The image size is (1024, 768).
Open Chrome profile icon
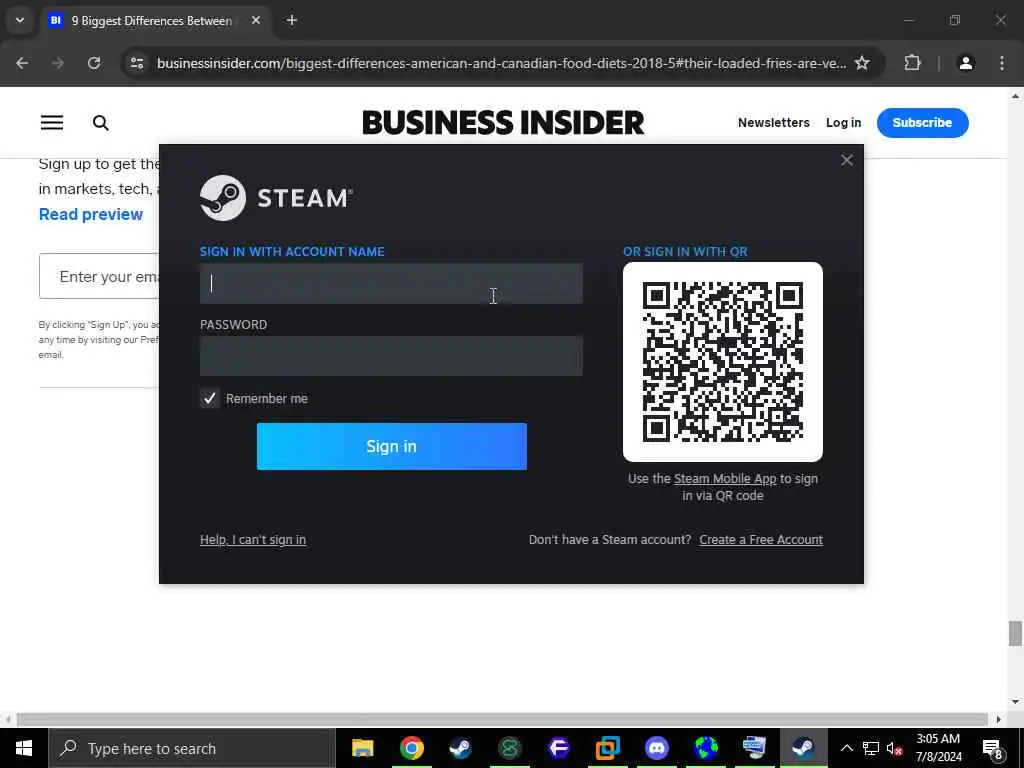pyautogui.click(x=966, y=63)
